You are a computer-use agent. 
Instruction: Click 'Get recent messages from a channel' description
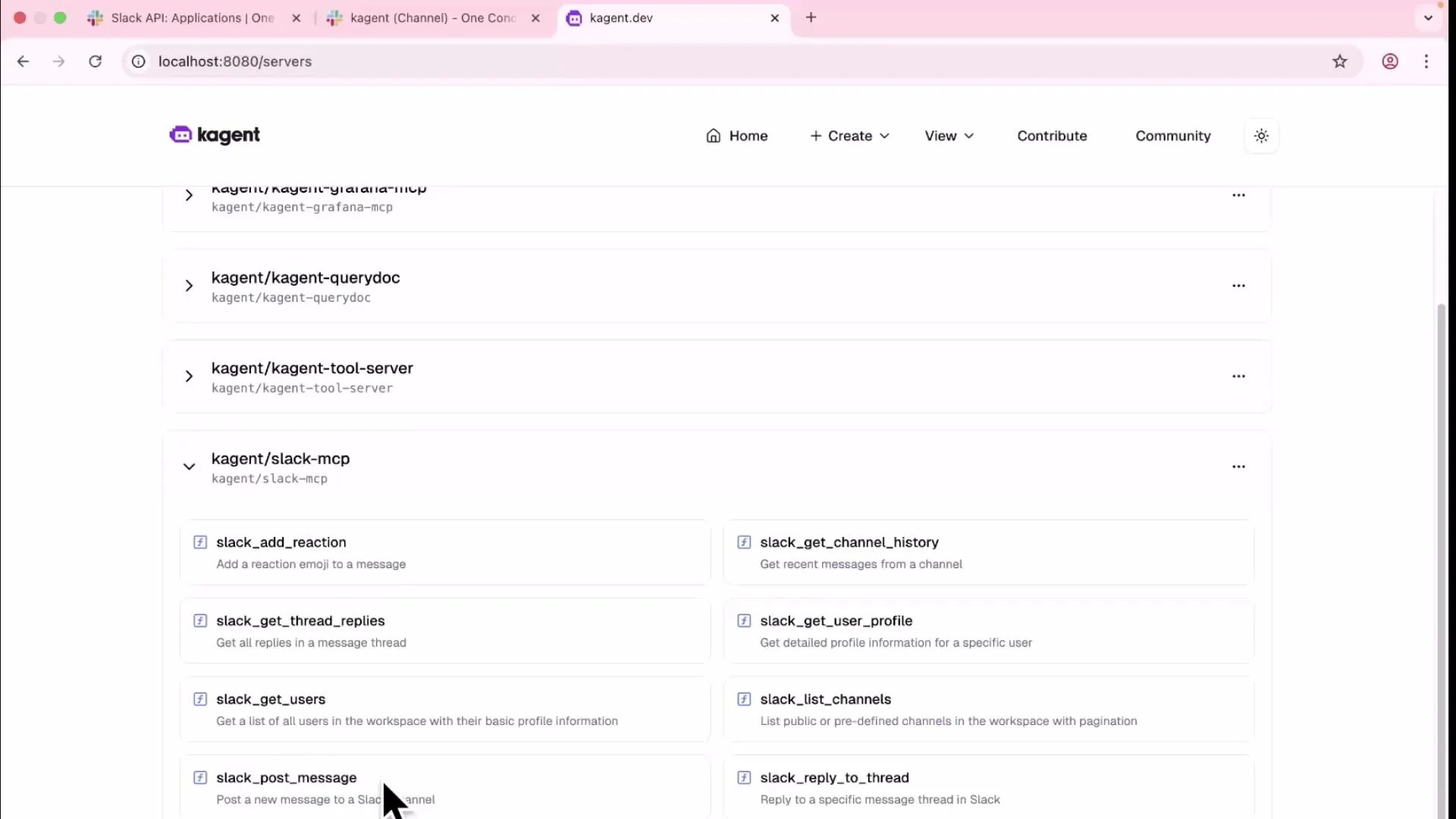coord(861,564)
